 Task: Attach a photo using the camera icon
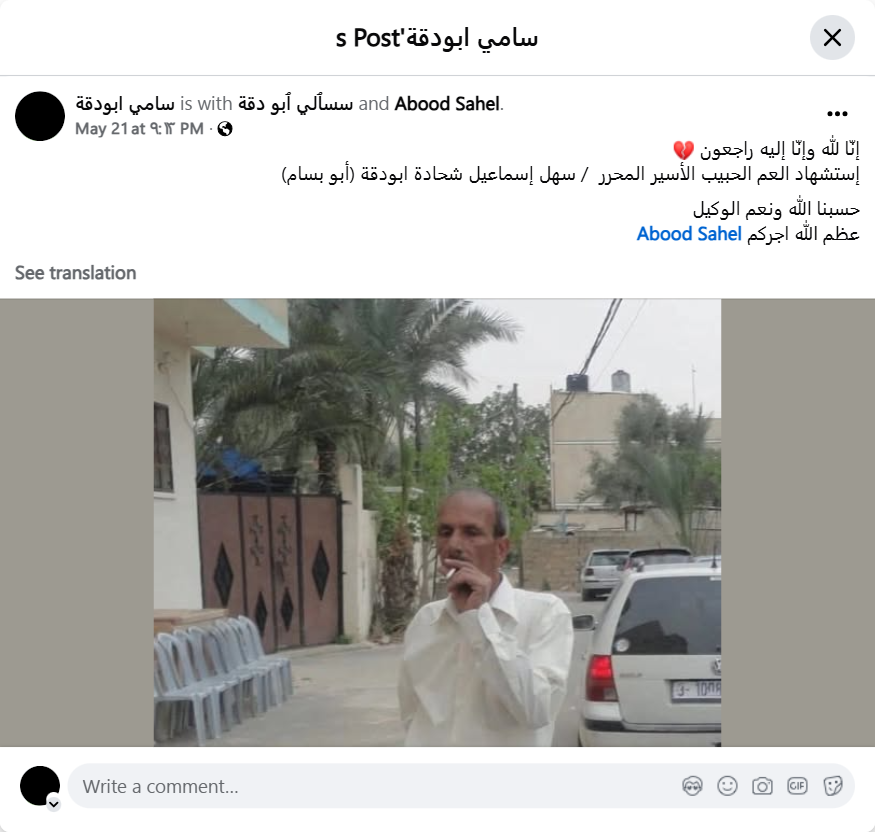point(762,786)
